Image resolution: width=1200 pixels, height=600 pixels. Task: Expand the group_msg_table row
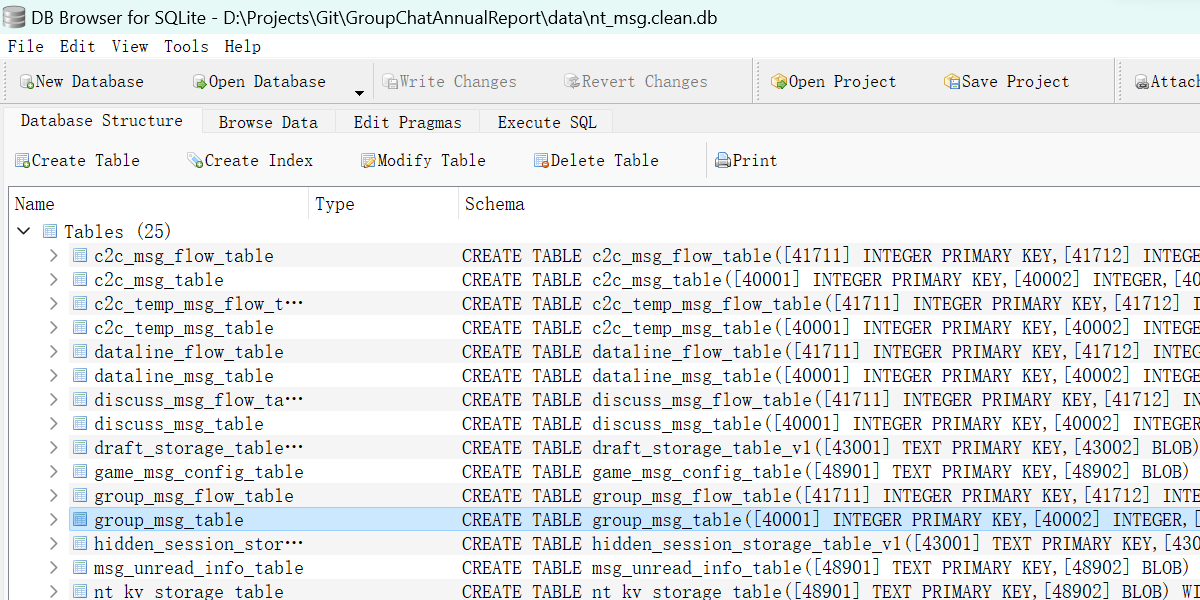[x=54, y=520]
